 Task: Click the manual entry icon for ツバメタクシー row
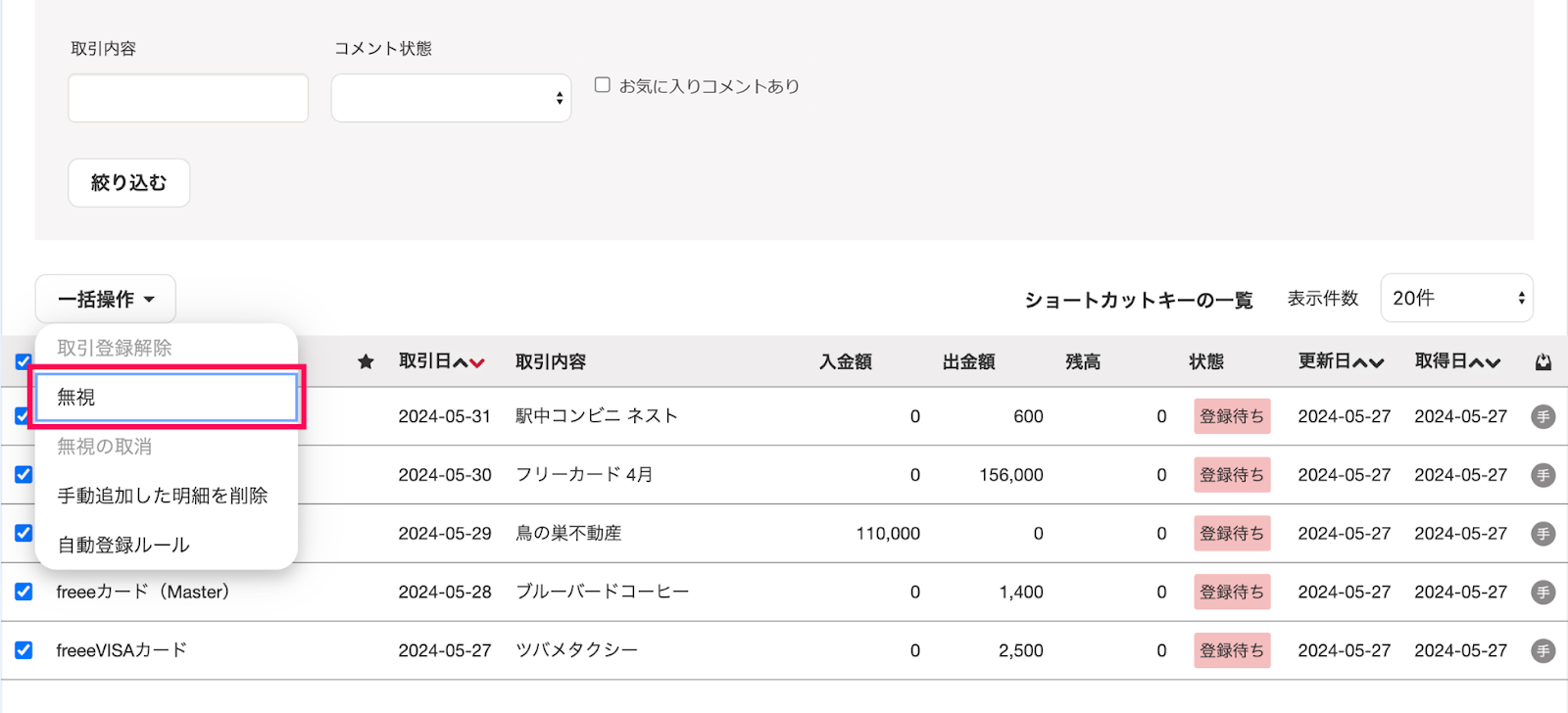point(1543,650)
